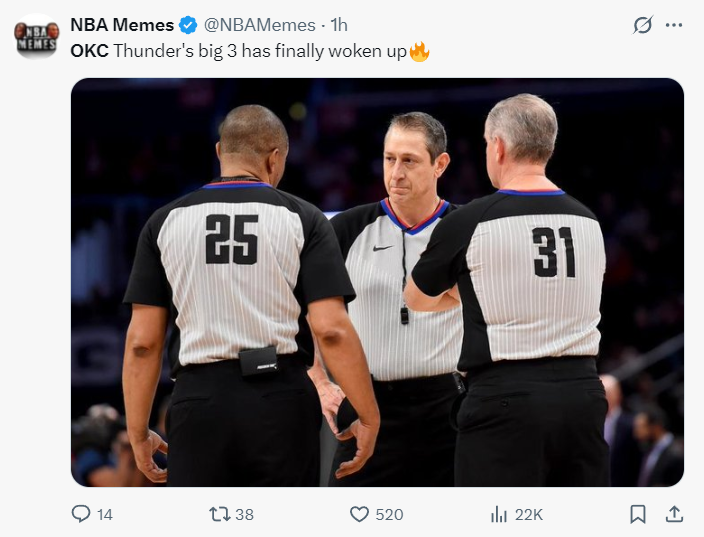This screenshot has height=537, width=704.
Task: Like the post with the heart icon
Action: [x=359, y=514]
